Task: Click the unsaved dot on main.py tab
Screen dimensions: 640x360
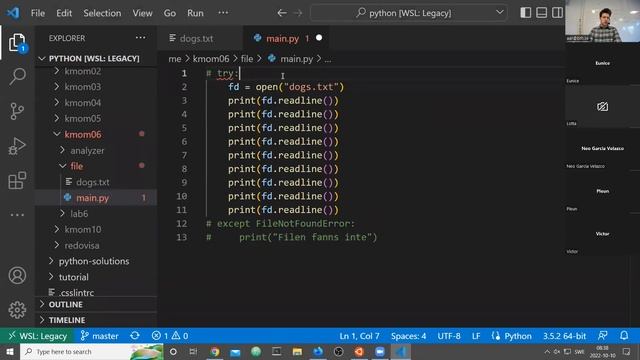Action: tap(319, 38)
